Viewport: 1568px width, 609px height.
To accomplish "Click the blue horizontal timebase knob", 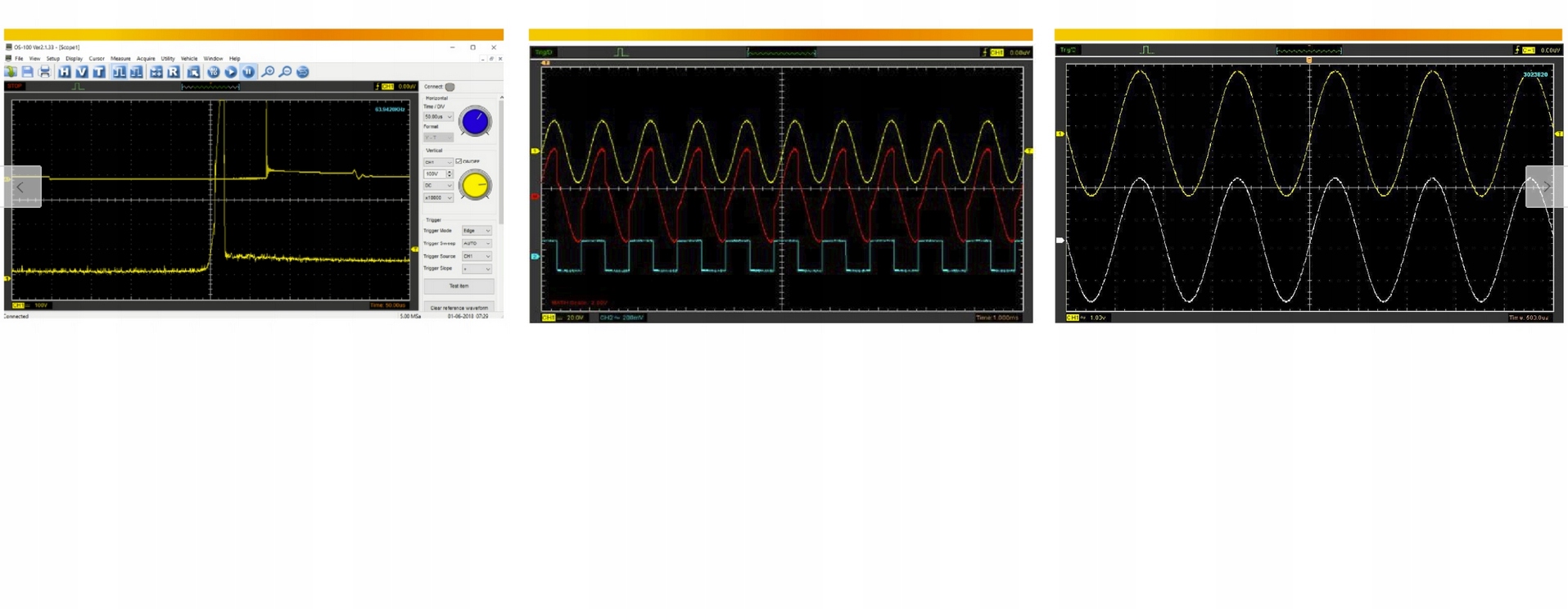I will [x=475, y=122].
